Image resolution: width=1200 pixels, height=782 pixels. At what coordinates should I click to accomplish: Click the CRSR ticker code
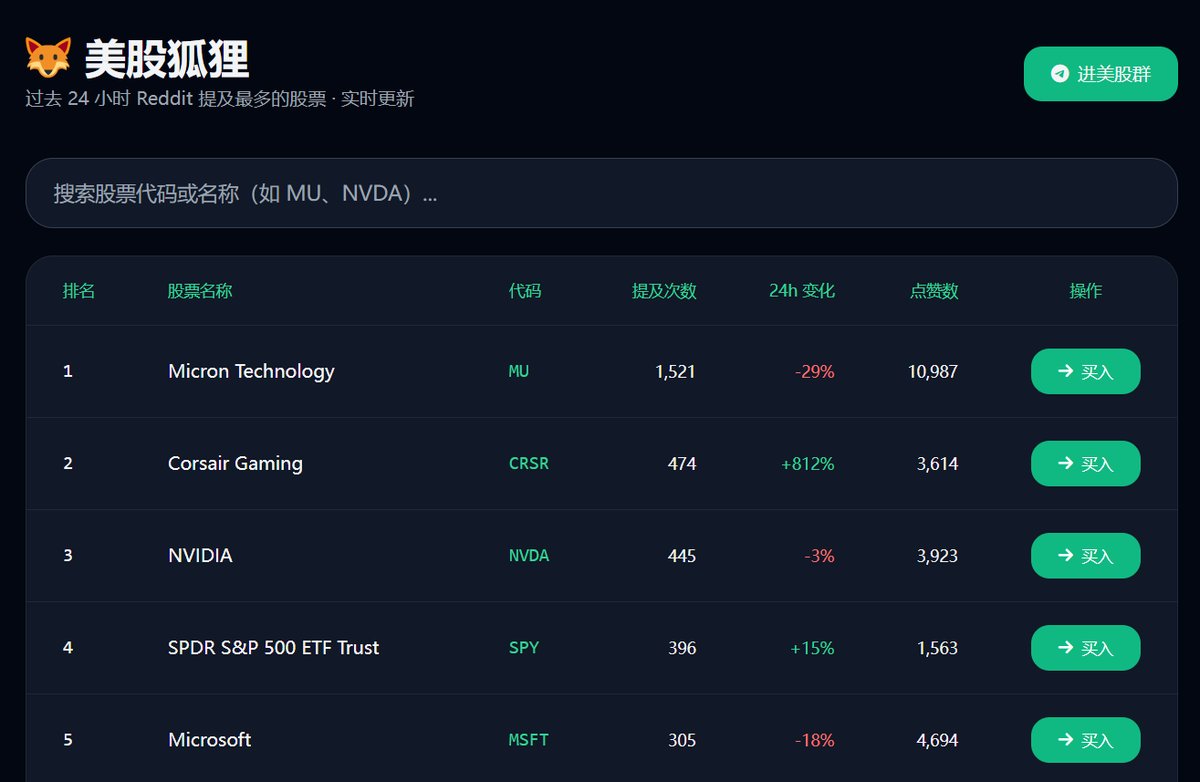tap(529, 463)
